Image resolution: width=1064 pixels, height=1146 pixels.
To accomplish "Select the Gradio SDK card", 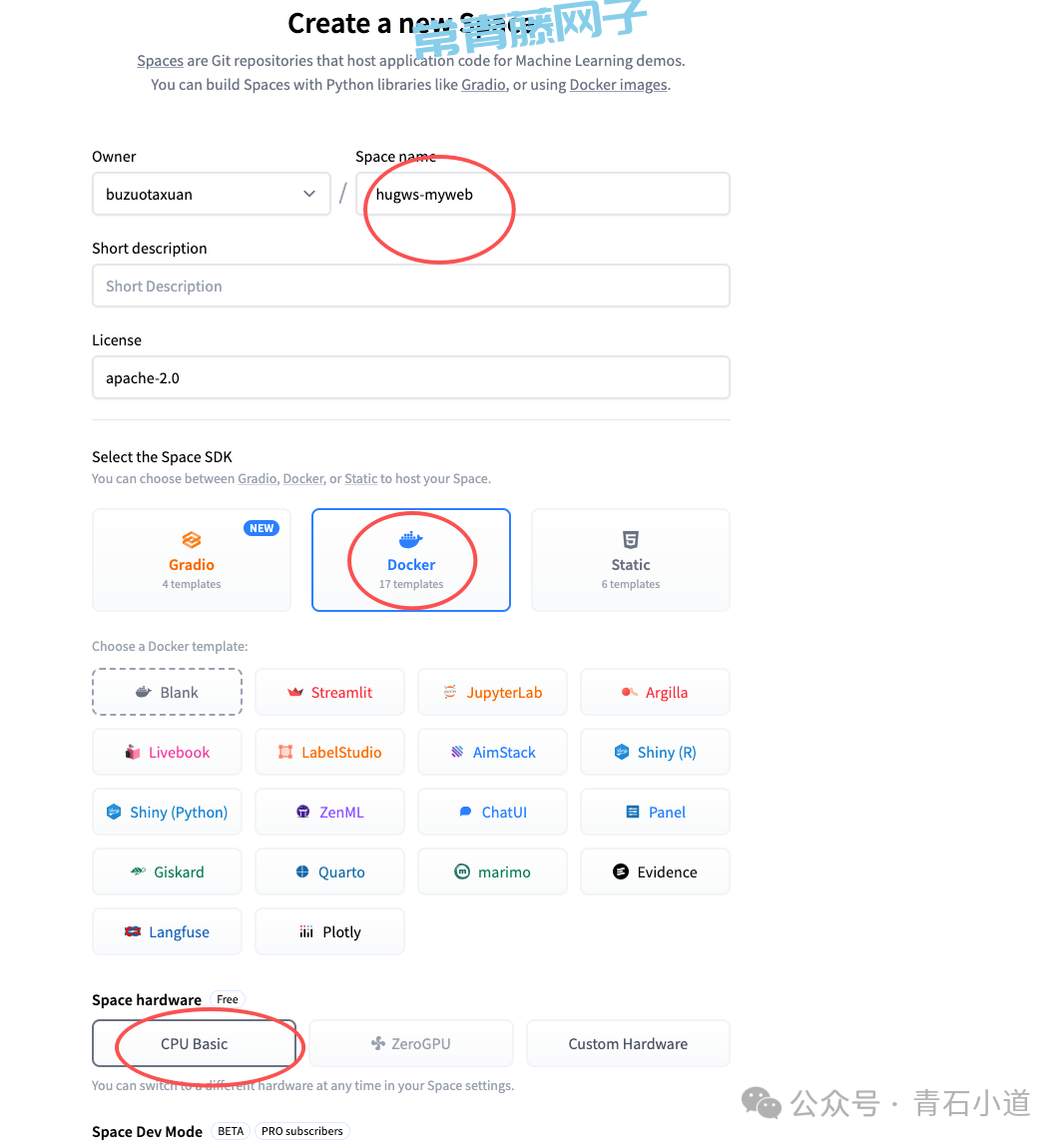I will pyautogui.click(x=192, y=560).
